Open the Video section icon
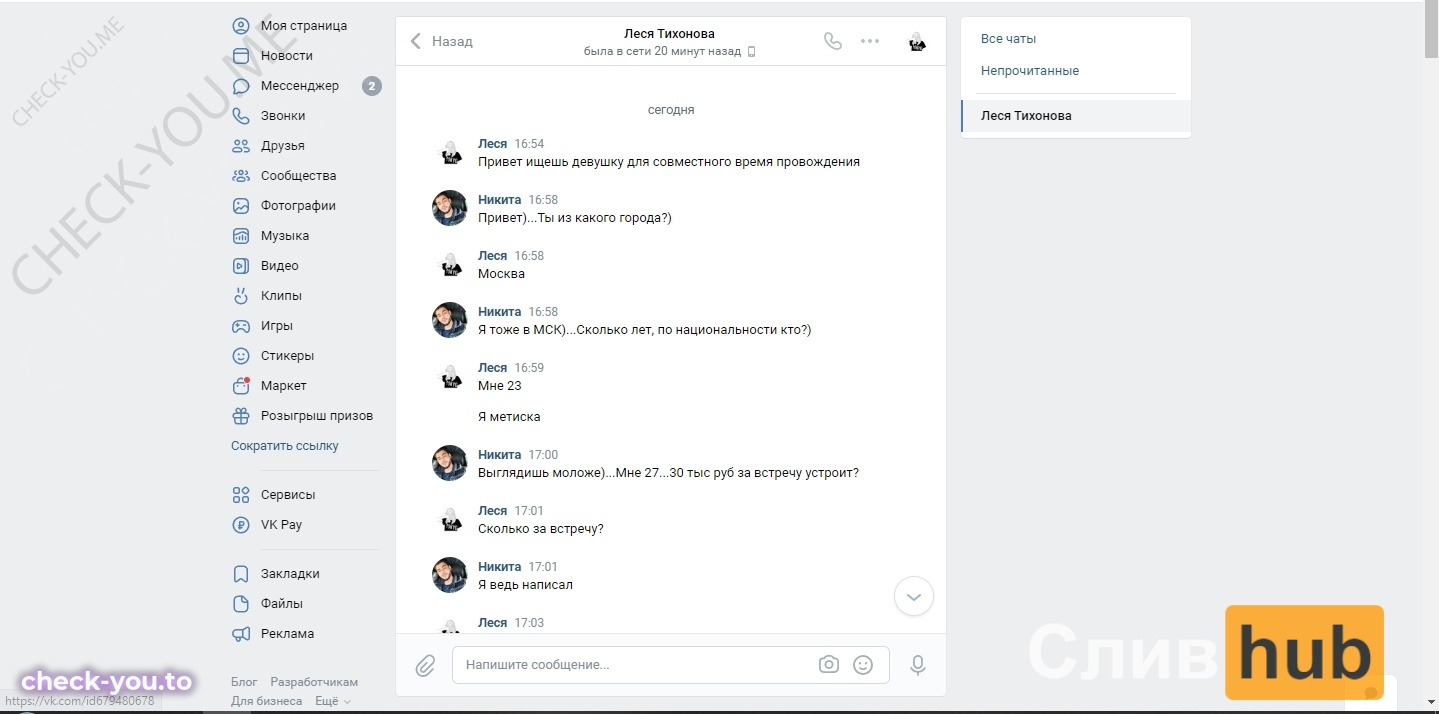 [241, 266]
